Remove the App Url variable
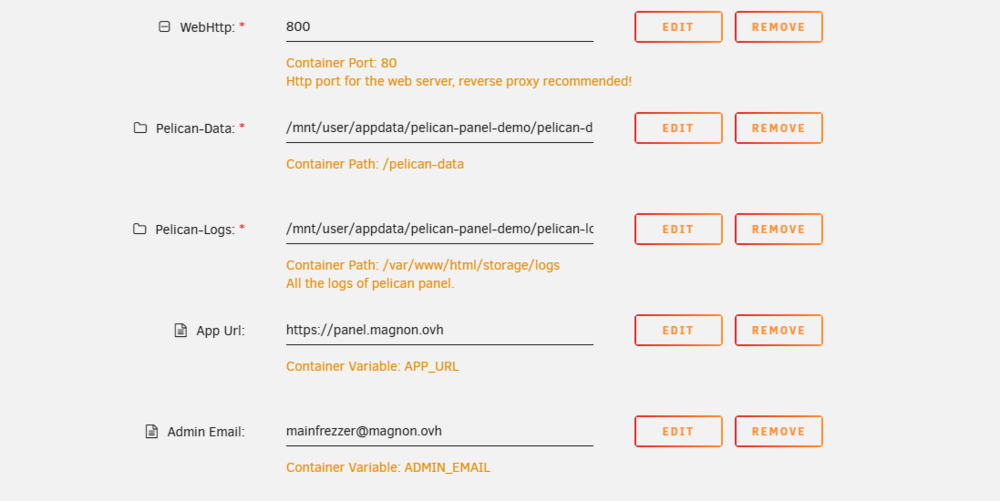 pos(778,330)
